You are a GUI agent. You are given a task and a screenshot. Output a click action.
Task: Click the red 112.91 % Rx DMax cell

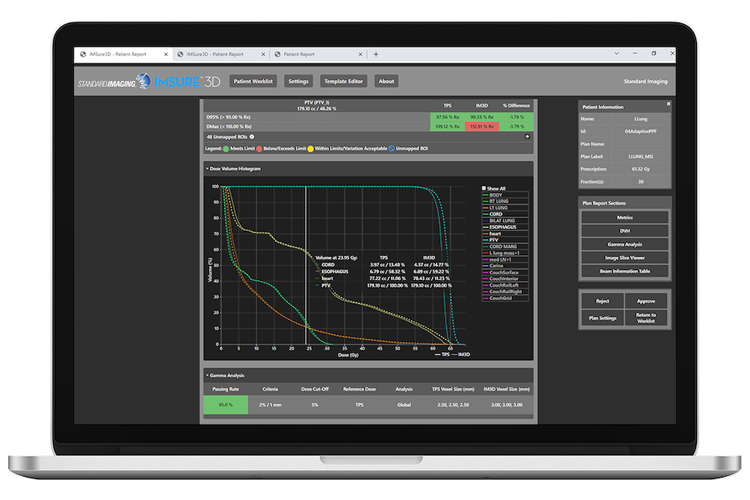click(482, 127)
